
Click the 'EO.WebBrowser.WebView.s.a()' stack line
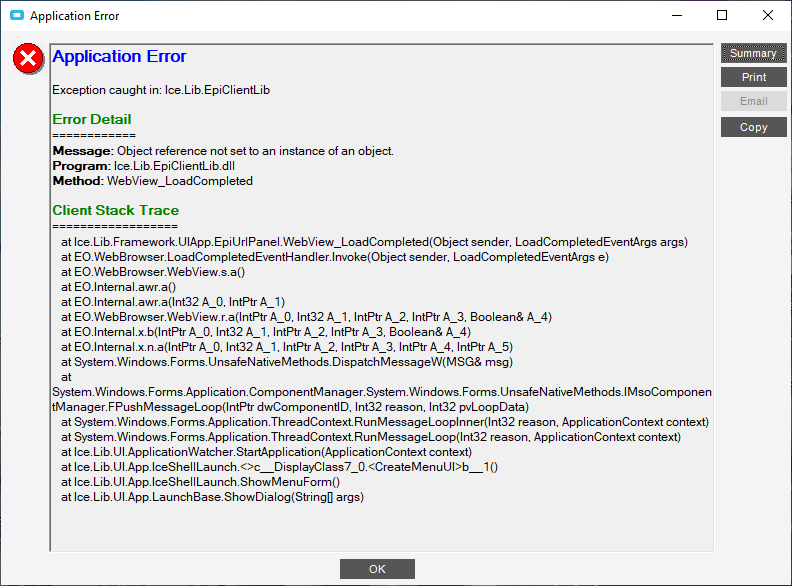coord(153,272)
